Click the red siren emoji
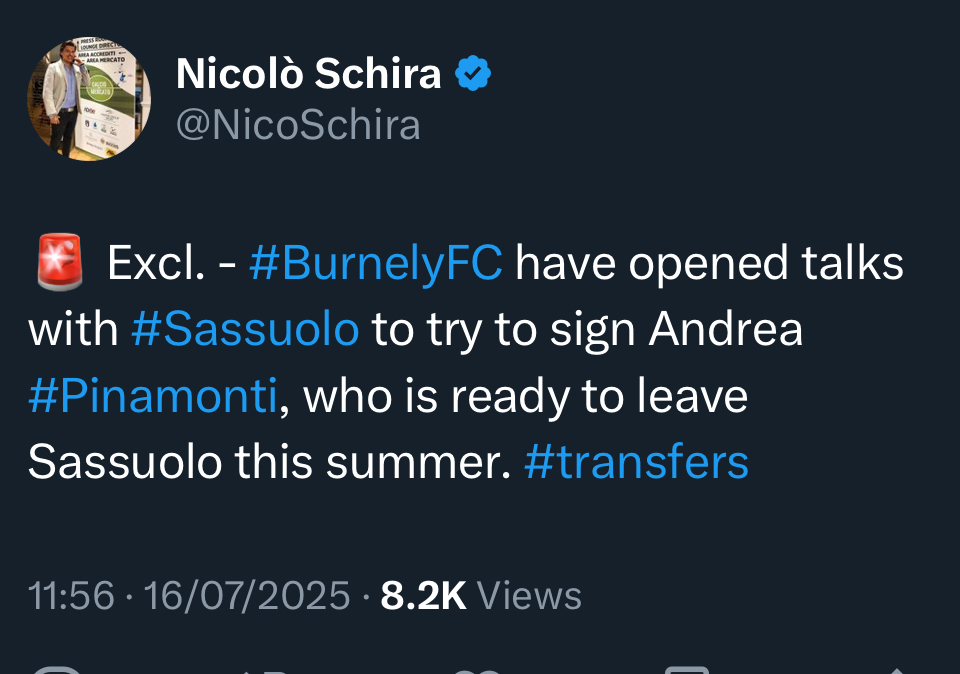The width and height of the screenshot is (960, 674). point(59,264)
